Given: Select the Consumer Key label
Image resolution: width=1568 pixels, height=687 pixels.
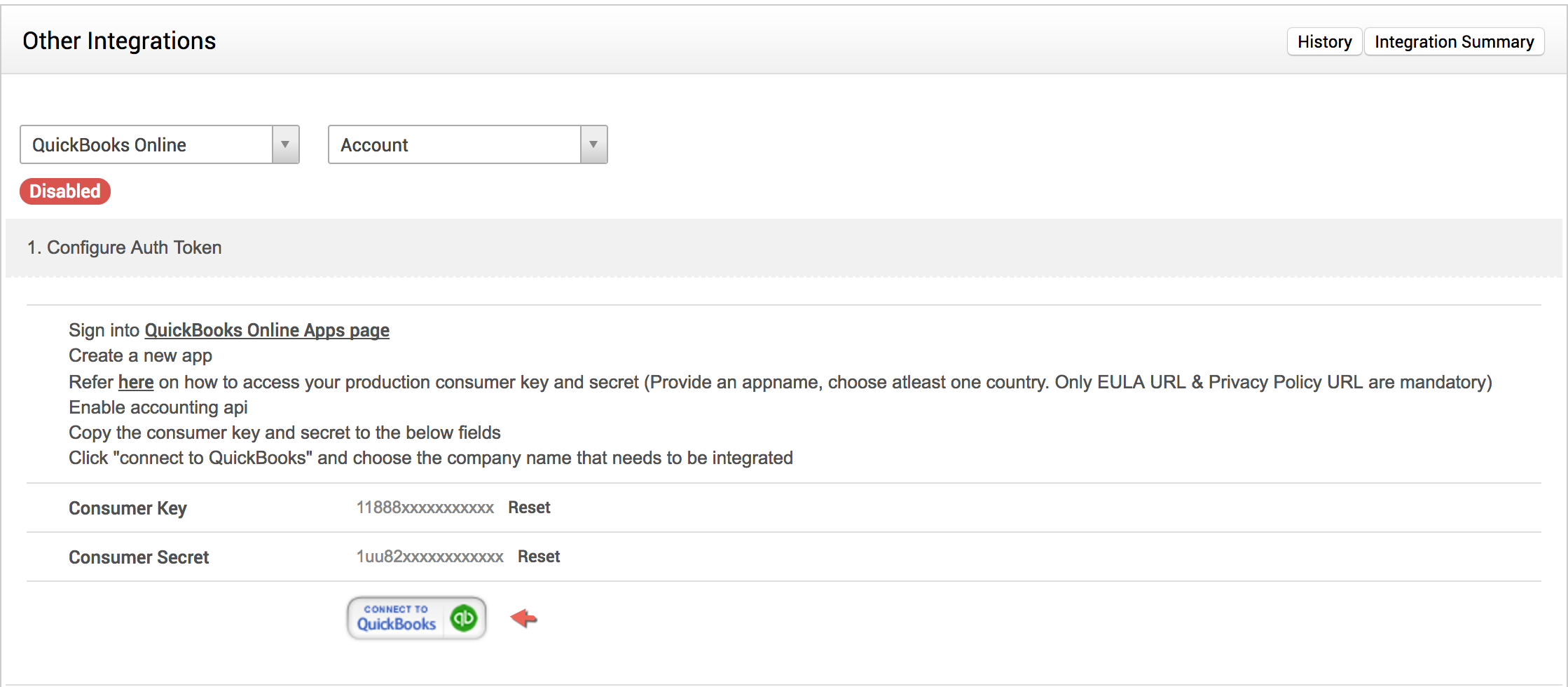Looking at the screenshot, I should [x=128, y=508].
